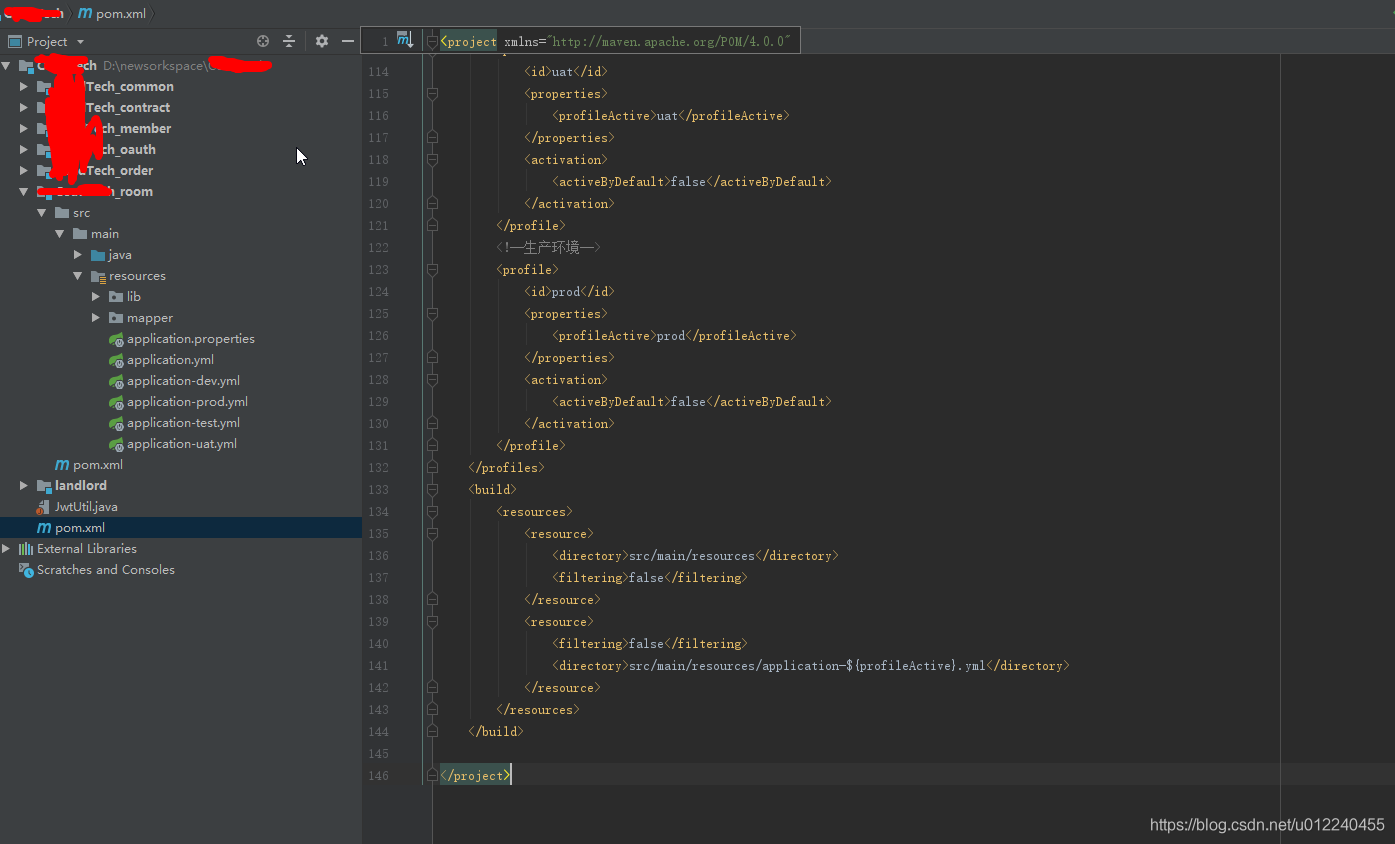Click the src/main/resources directory text
This screenshot has width=1395, height=844.
tap(694, 555)
